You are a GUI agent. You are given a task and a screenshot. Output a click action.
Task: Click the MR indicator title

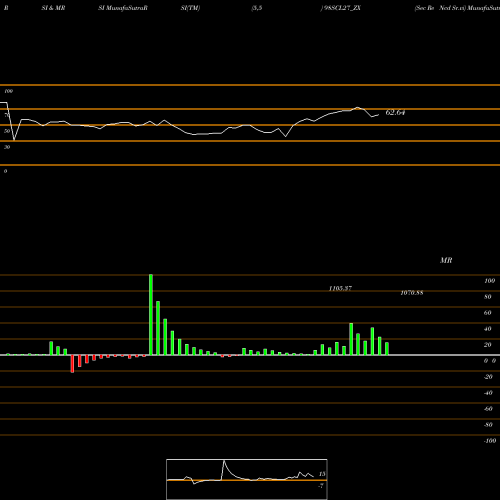[446, 260]
